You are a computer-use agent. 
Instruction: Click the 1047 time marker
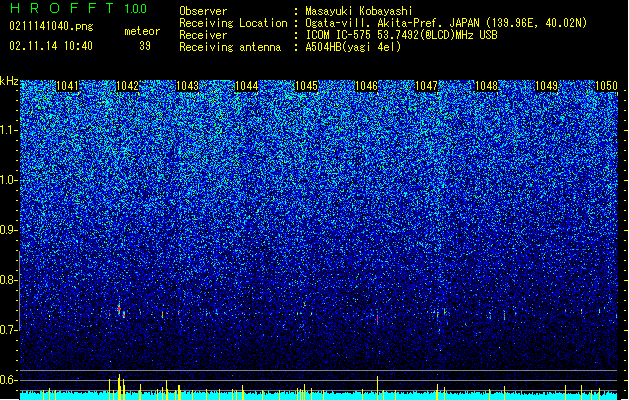pos(426,86)
